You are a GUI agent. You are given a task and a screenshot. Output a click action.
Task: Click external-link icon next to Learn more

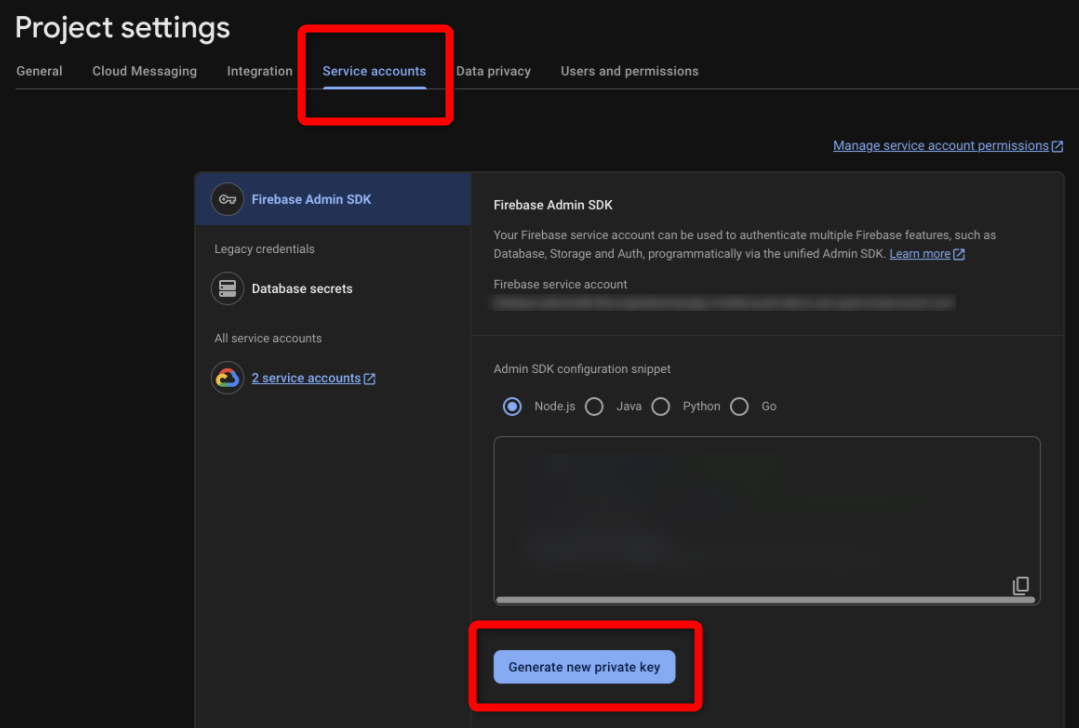click(959, 254)
